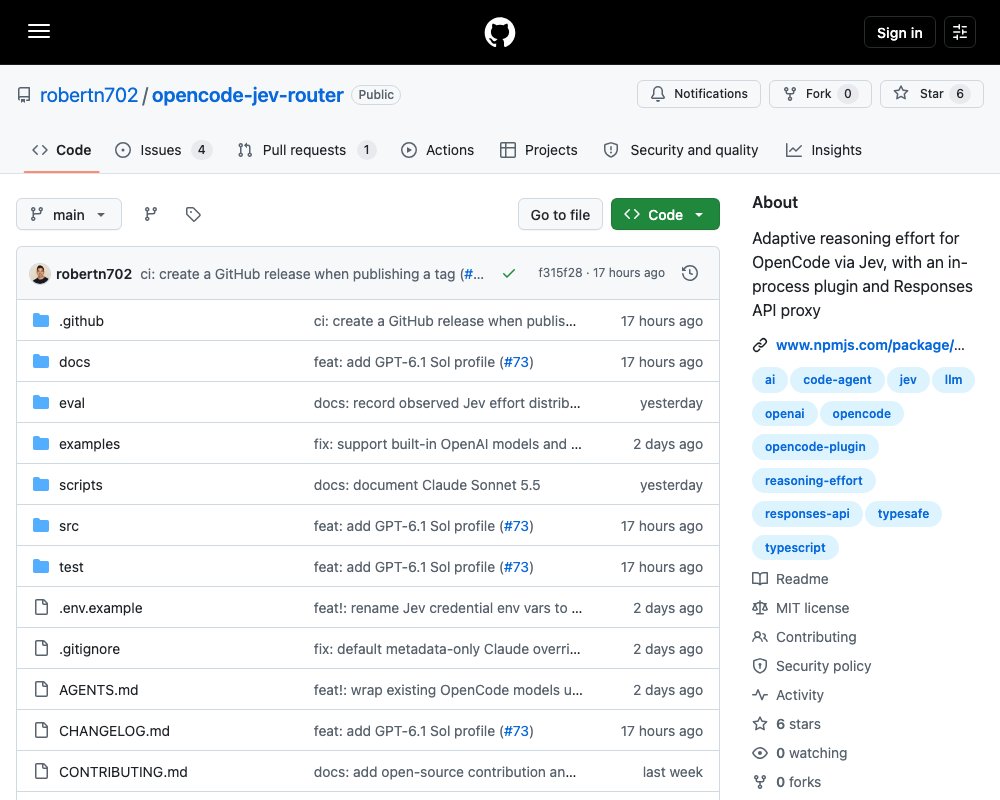The width and height of the screenshot is (1000, 800).
Task: Click the Sign in button
Action: 899,33
